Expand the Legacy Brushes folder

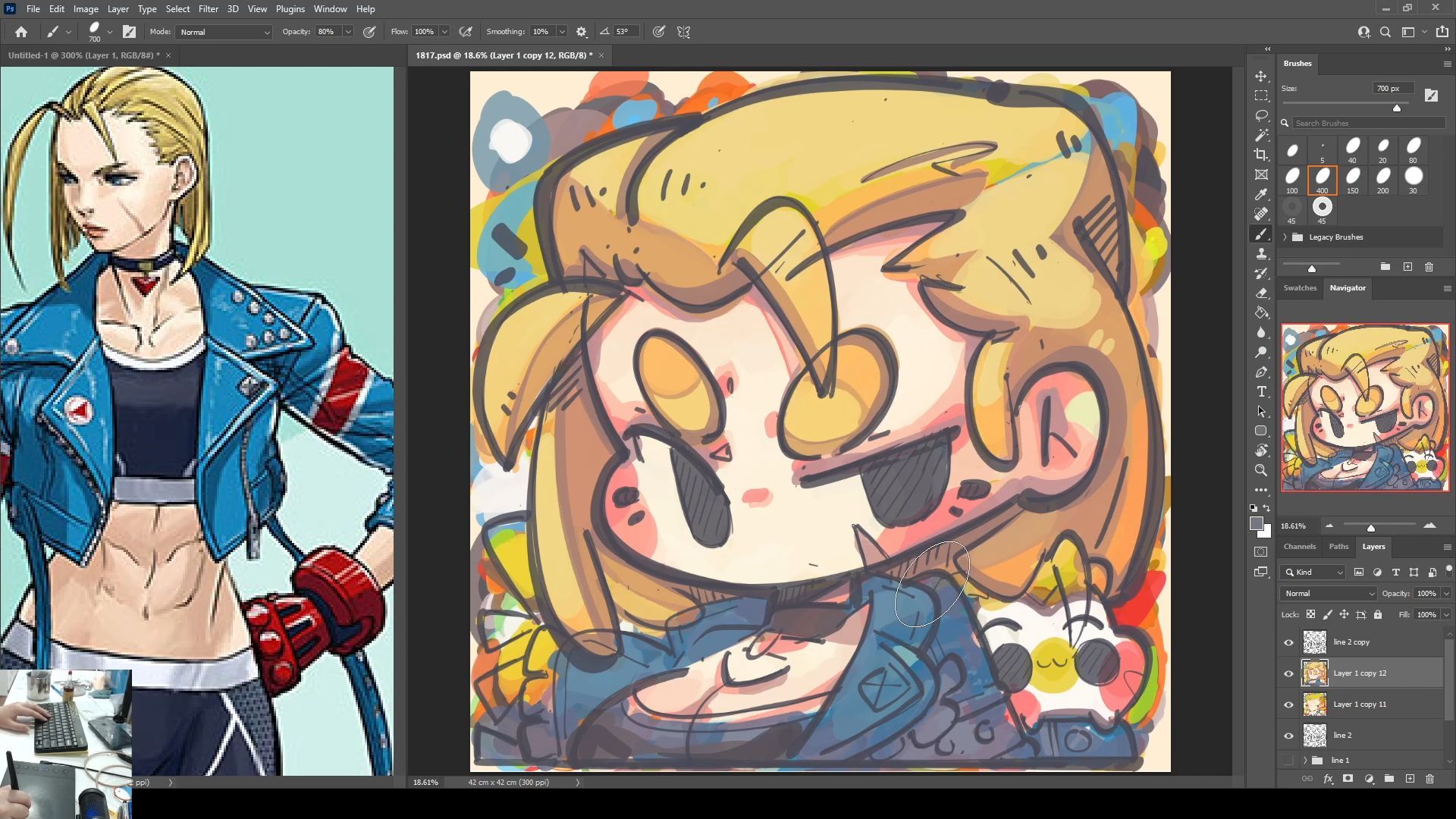pyautogui.click(x=1285, y=237)
